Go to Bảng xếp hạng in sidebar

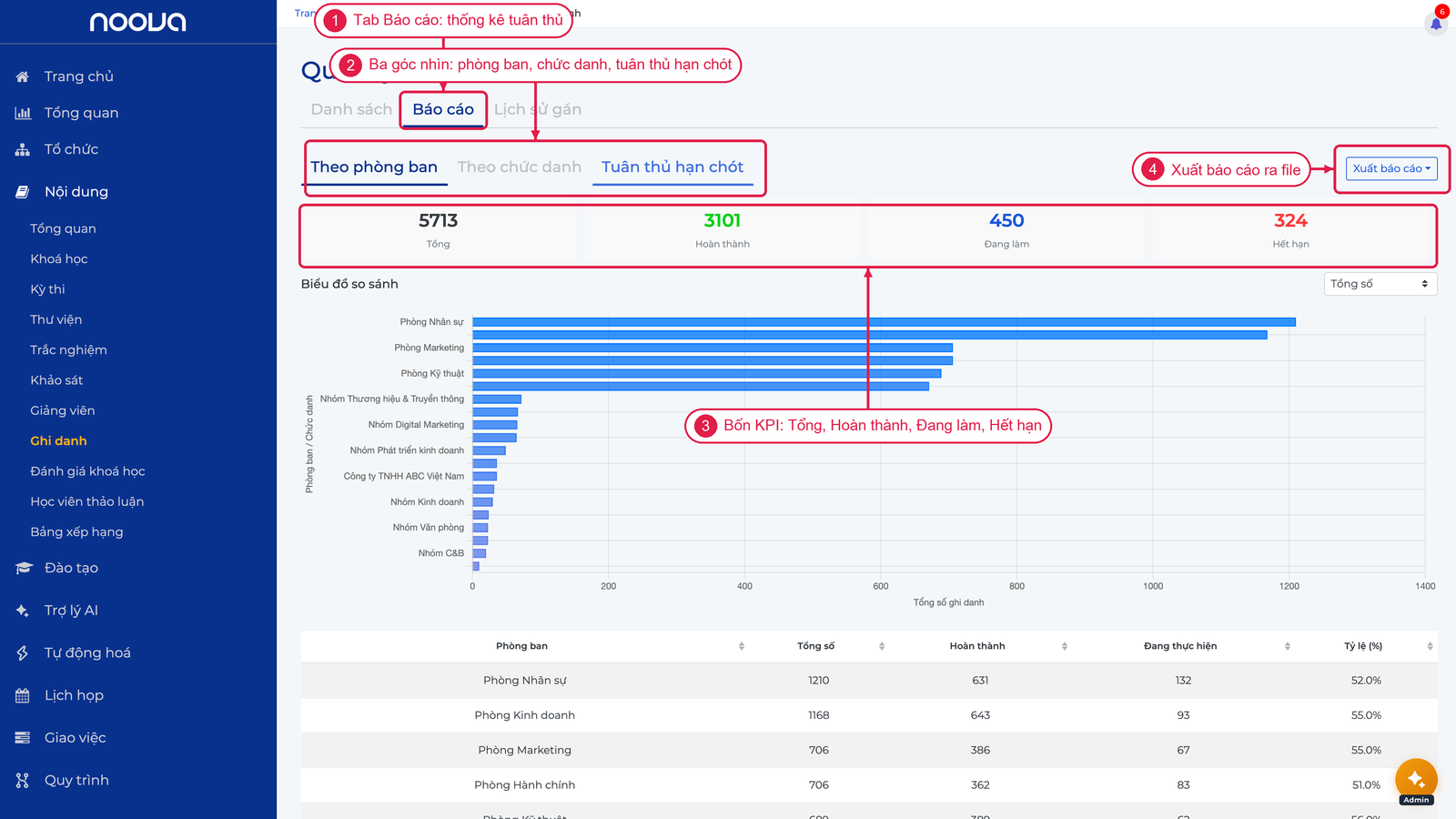point(76,532)
